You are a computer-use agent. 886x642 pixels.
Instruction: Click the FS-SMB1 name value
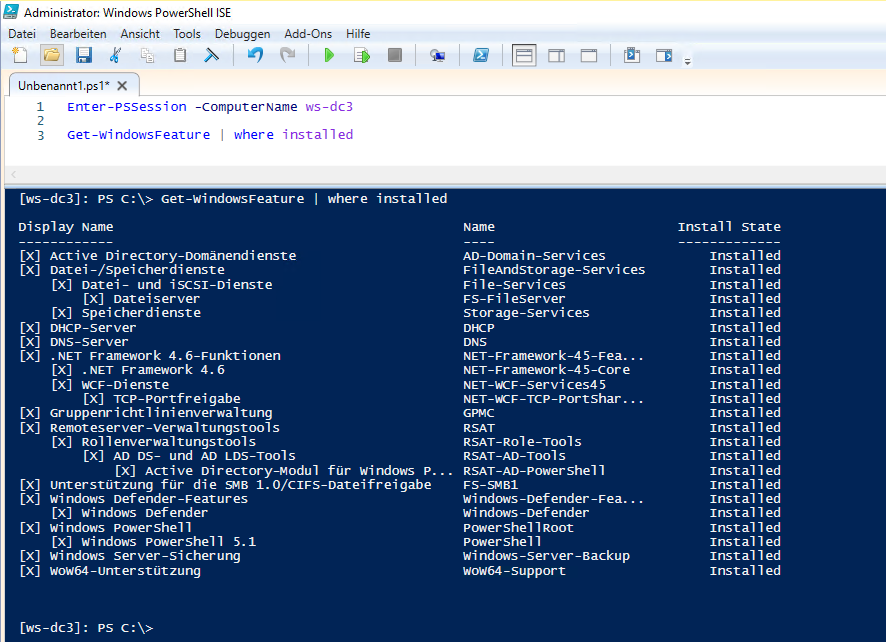tap(490, 485)
